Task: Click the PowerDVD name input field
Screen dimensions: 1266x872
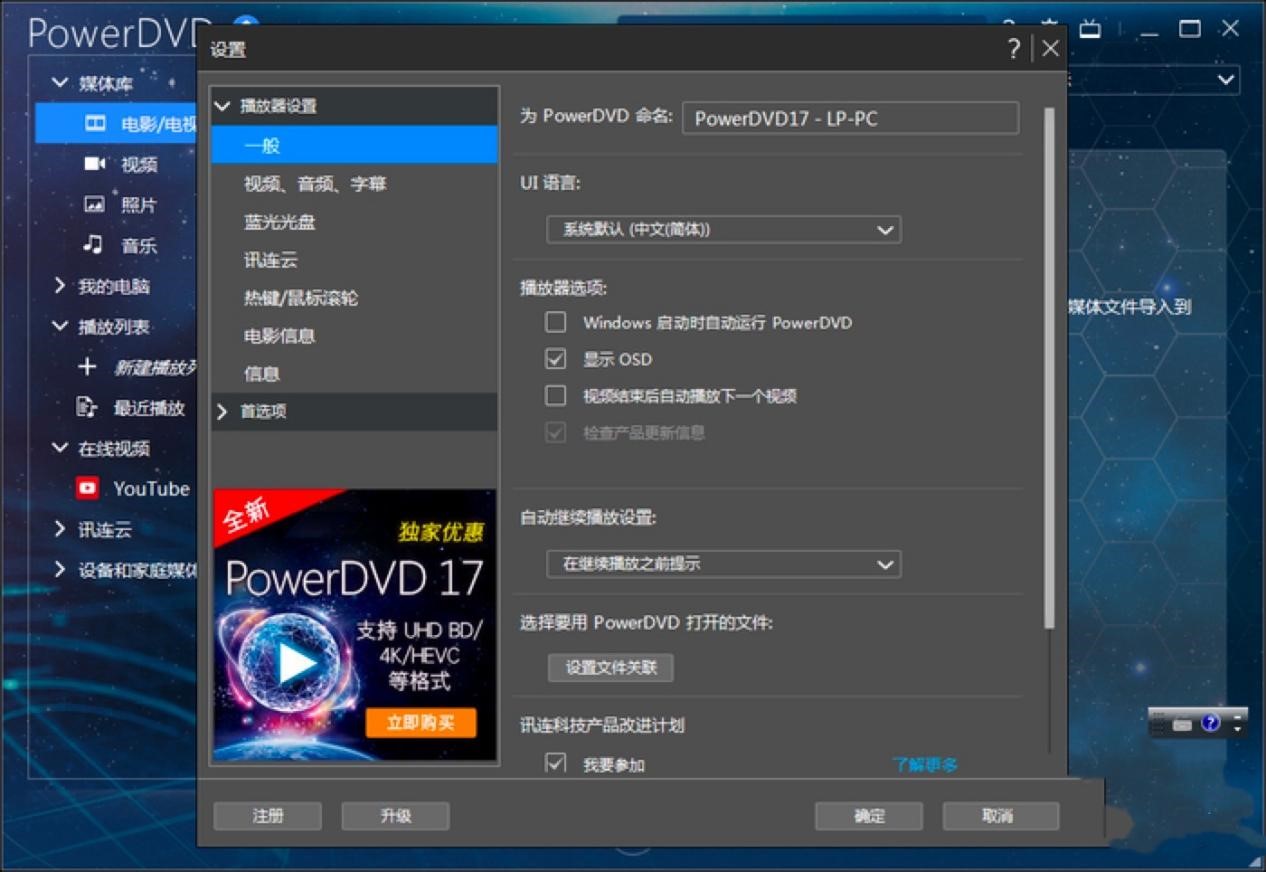Action: pyautogui.click(x=848, y=118)
